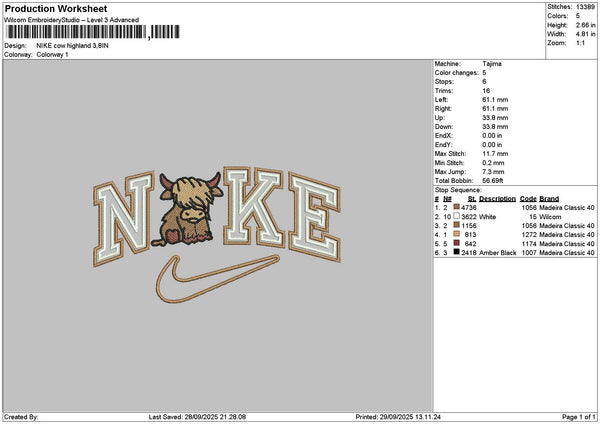
Task: Select the Height value "2.66 in"
Action: point(585,25)
